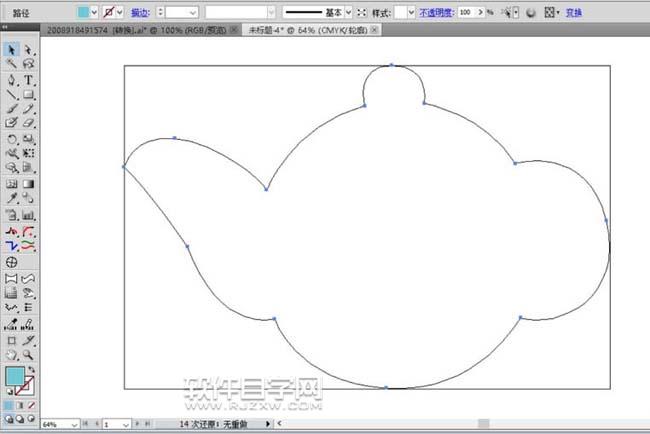This screenshot has height=434, width=650.
Task: Set paint mode to Color
Action: pyautogui.click(x=8, y=405)
